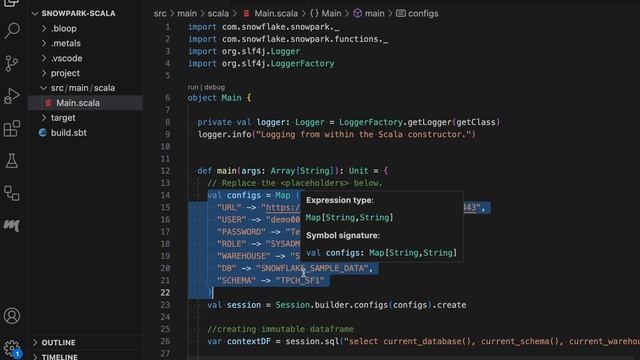Viewport: 640px width, 360px height.
Task: Click the LoggerFactory import on line 4
Action: point(302,63)
